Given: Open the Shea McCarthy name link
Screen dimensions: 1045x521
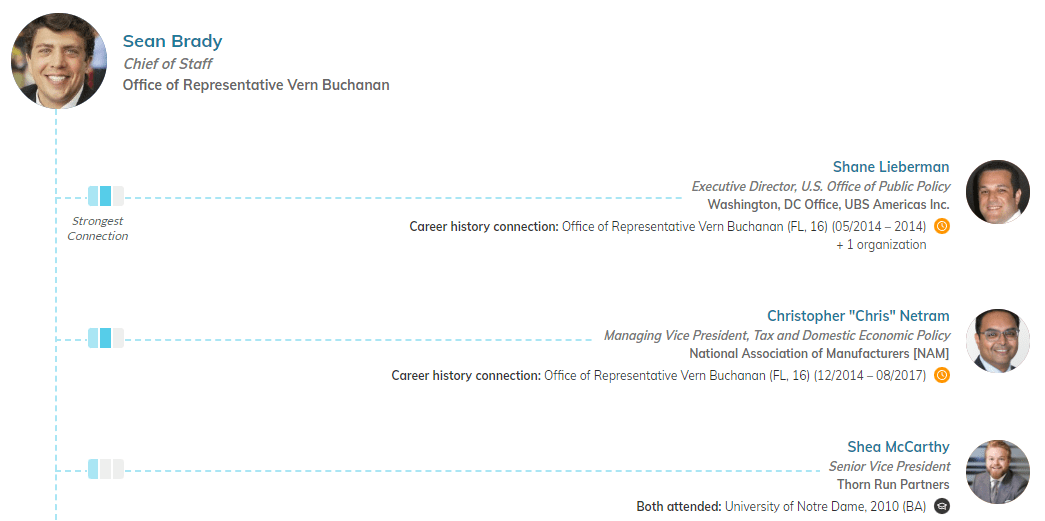Looking at the screenshot, I should tap(898, 447).
